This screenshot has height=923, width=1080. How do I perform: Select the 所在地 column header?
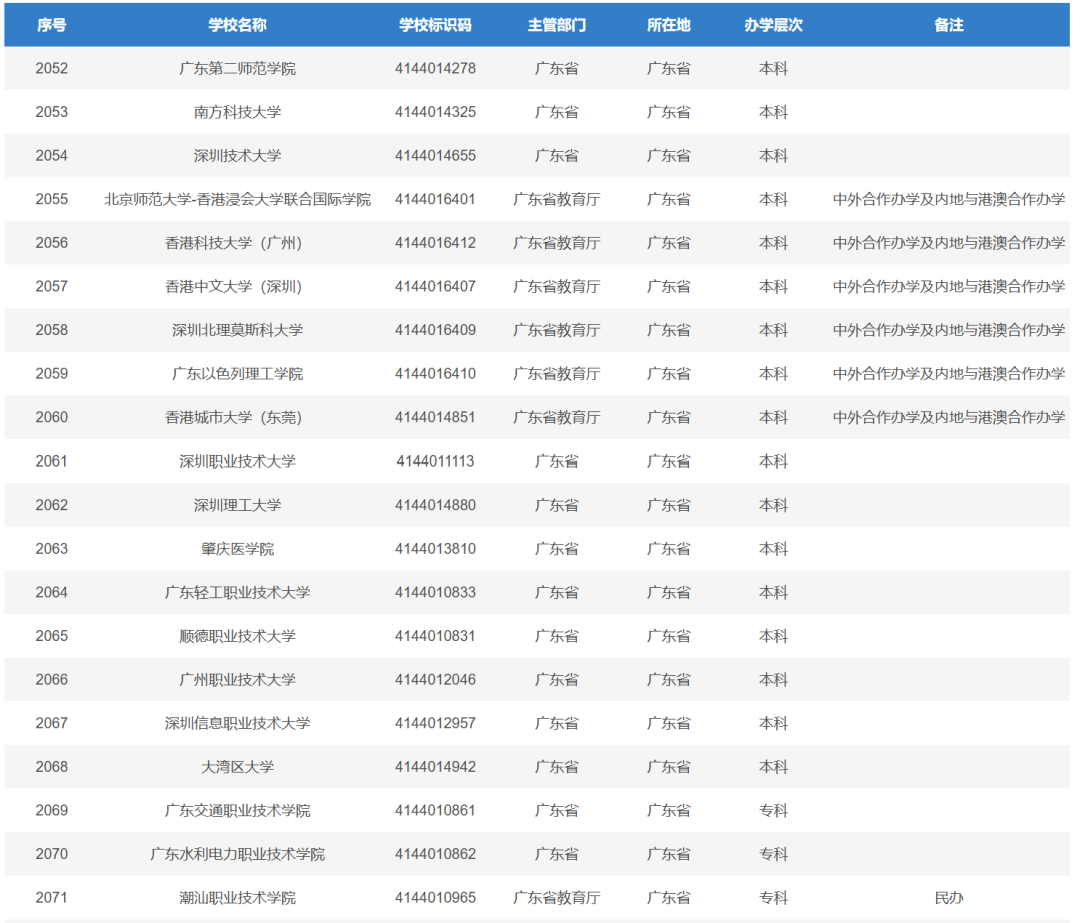point(668,25)
